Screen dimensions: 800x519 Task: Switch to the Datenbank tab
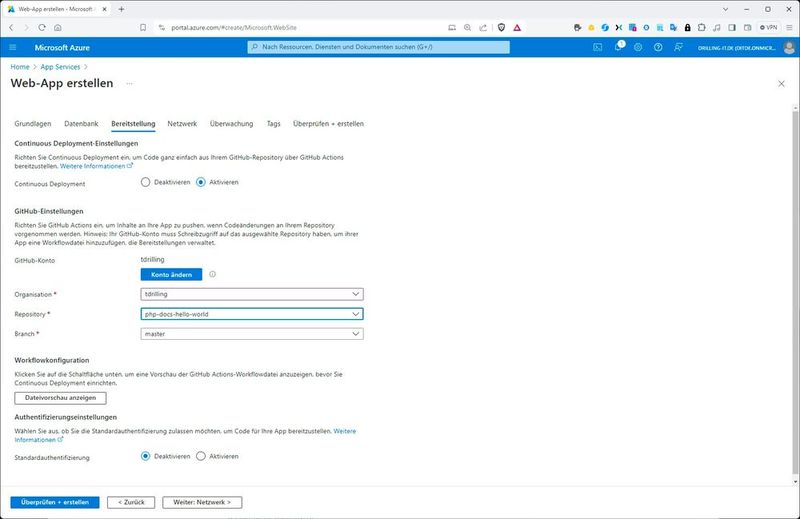(x=81, y=123)
